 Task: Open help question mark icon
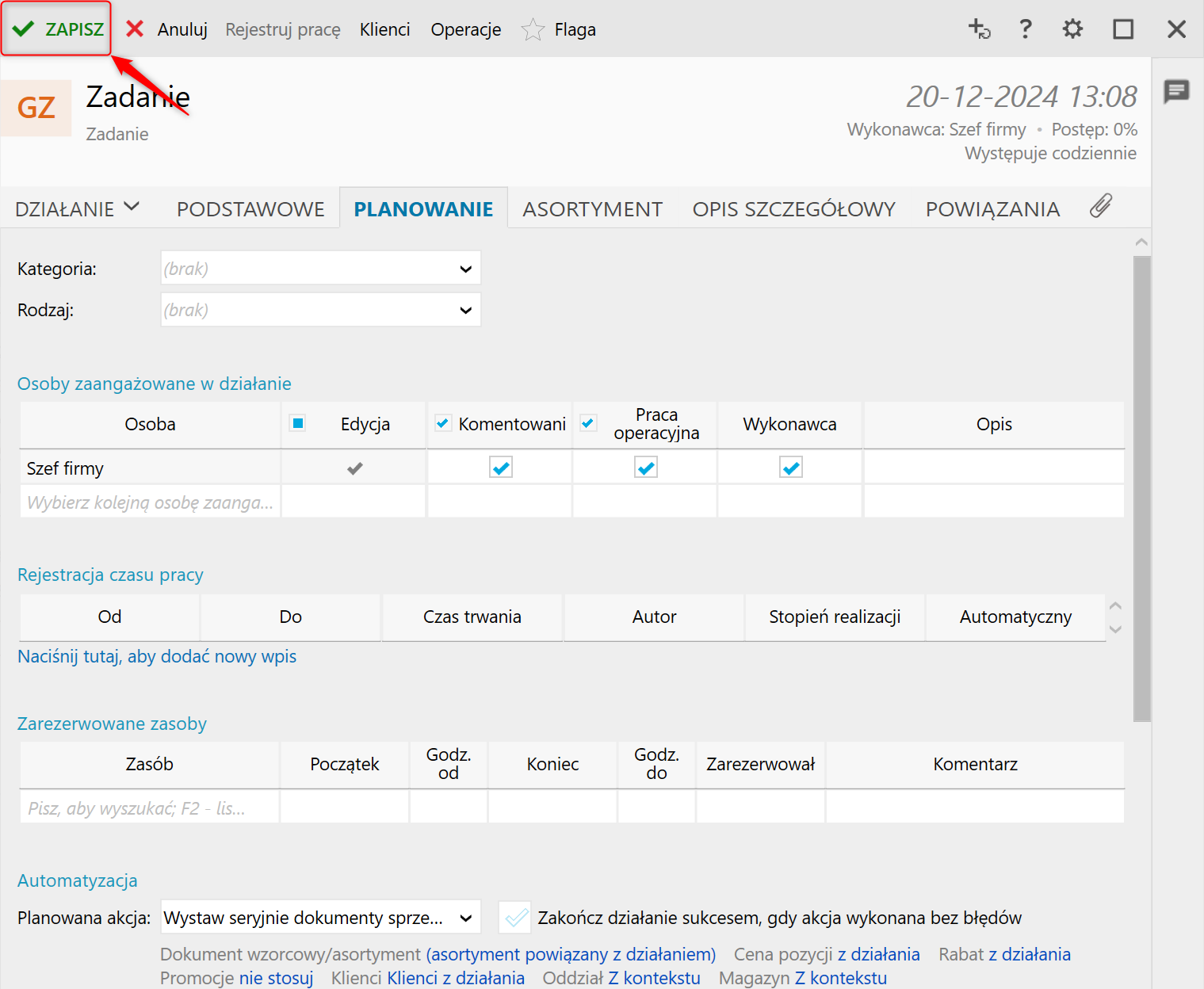(1026, 29)
